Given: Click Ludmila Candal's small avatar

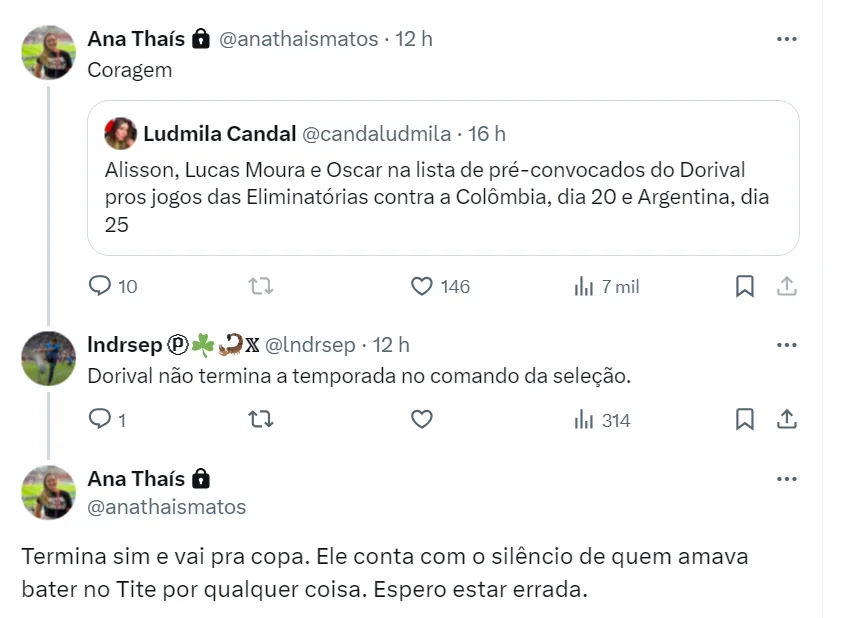Looking at the screenshot, I should pos(121,134).
